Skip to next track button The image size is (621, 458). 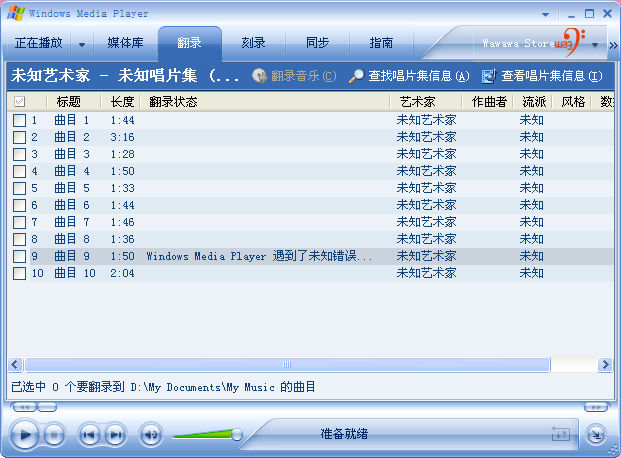pos(116,435)
